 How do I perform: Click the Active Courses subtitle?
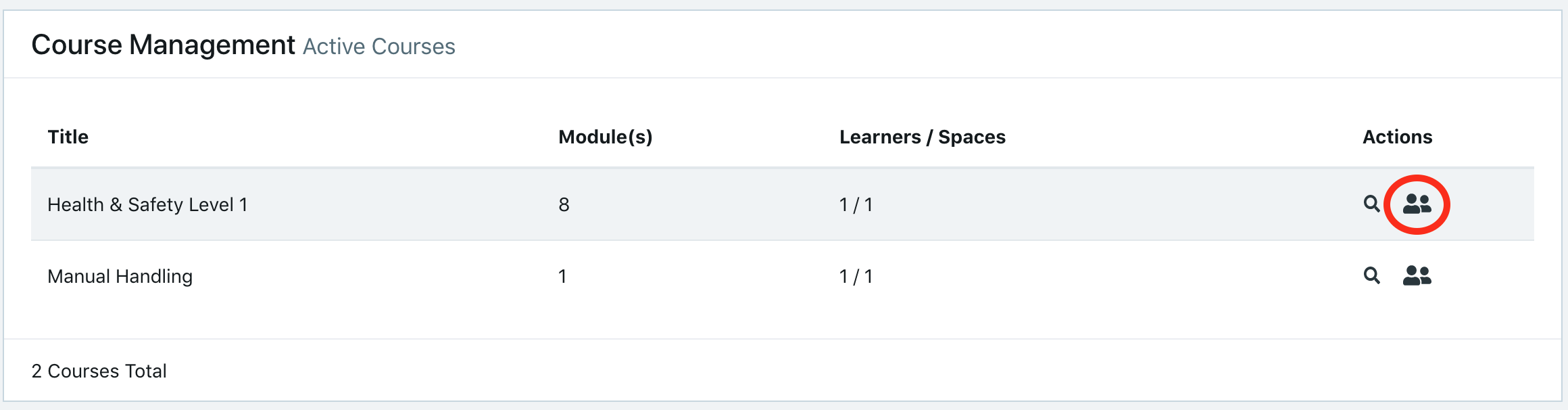(x=379, y=46)
